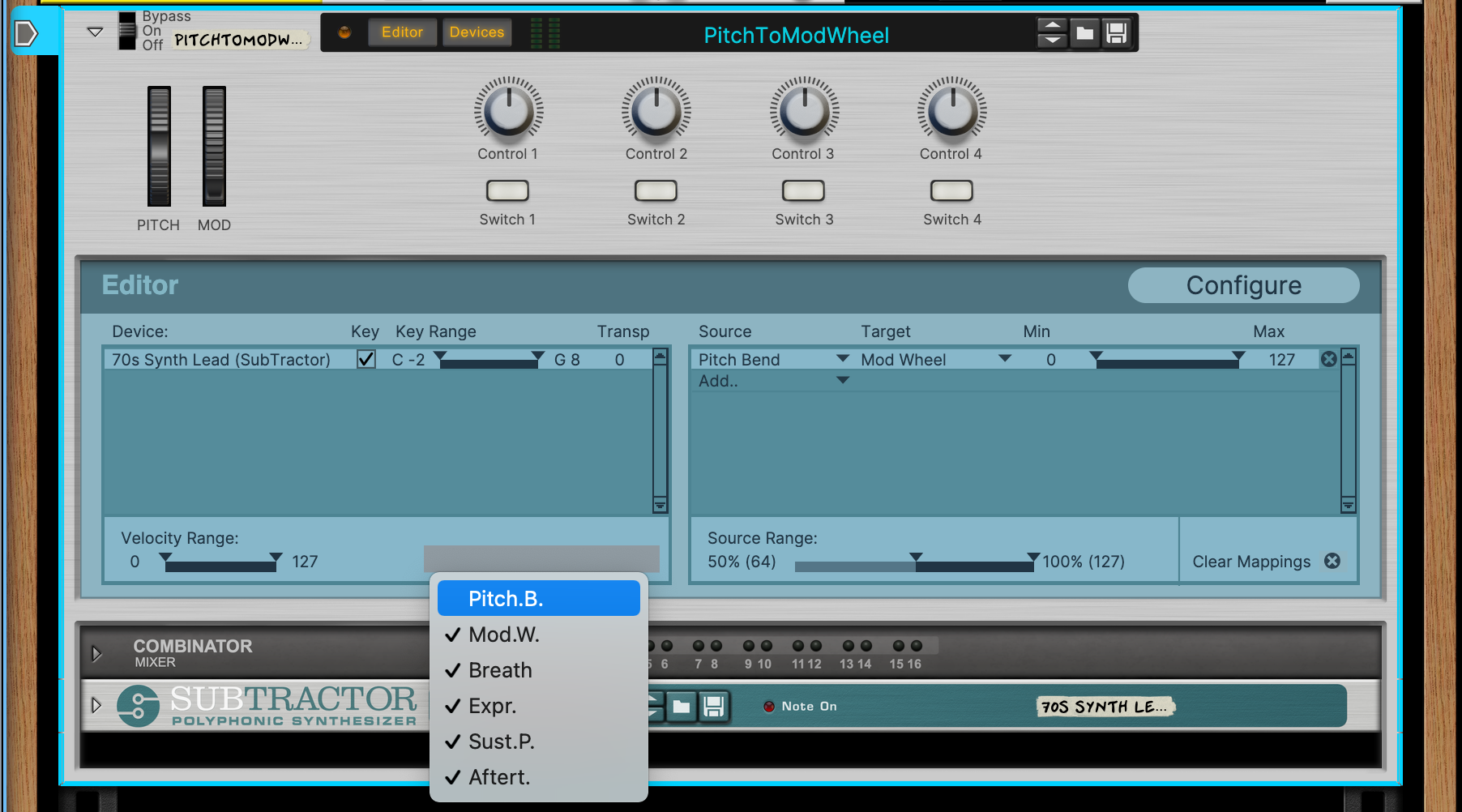
Task: Toggle the Switch 3 button
Action: (803, 190)
